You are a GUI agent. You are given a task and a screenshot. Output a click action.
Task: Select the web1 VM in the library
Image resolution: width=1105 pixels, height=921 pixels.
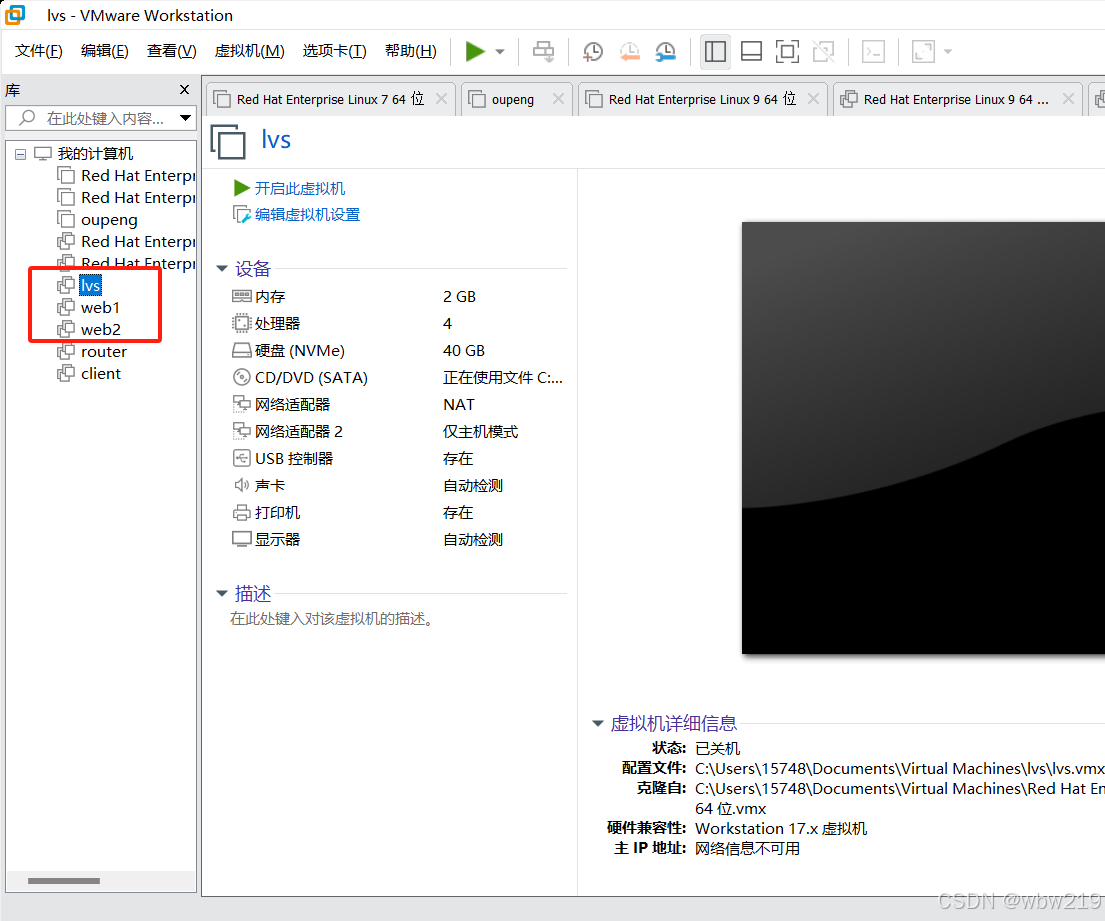coord(100,307)
